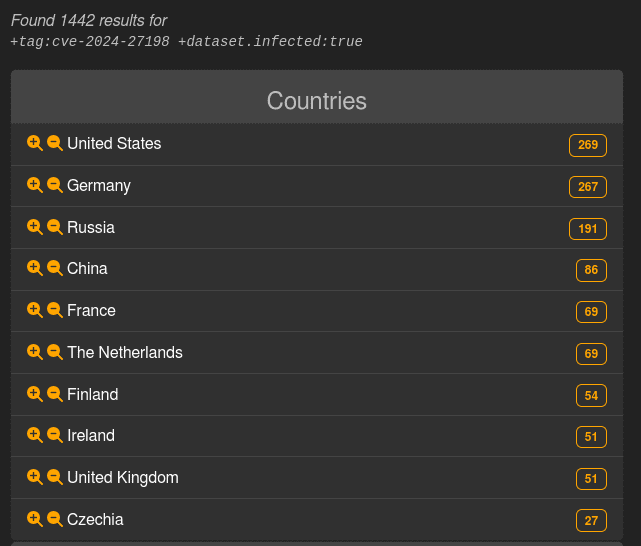641x546 pixels.
Task: Exclude Germany with the minus magnifier icon
Action: pos(54,185)
